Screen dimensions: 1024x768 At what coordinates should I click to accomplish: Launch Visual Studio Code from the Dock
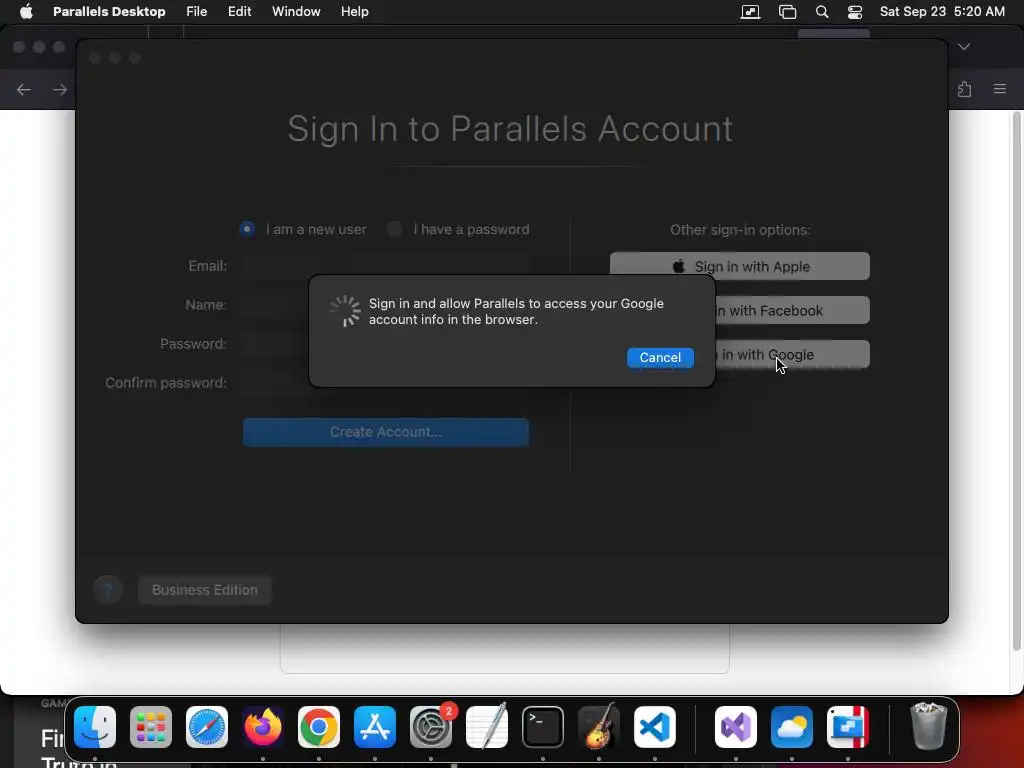pos(655,727)
